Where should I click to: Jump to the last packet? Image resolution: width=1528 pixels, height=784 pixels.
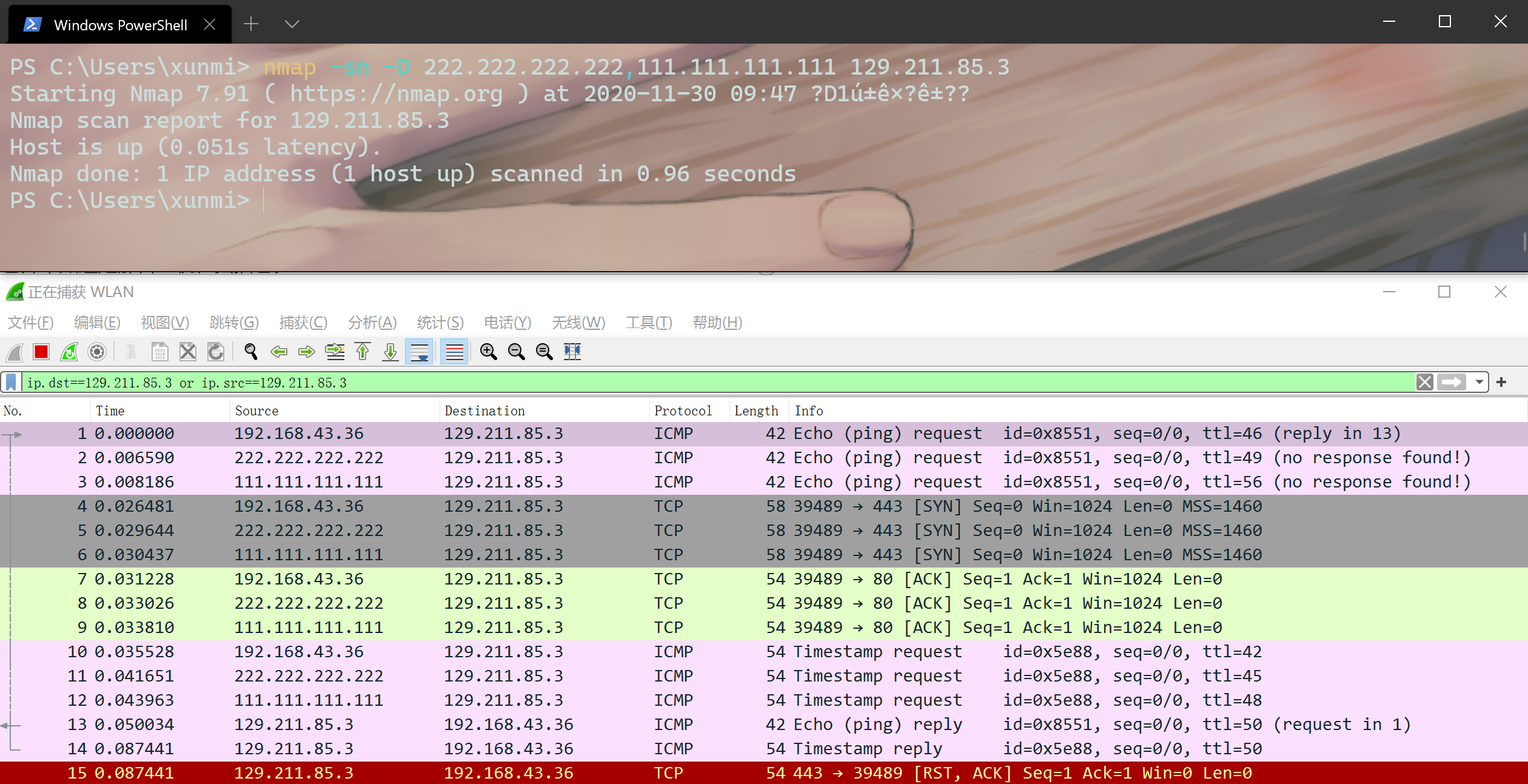pos(390,352)
